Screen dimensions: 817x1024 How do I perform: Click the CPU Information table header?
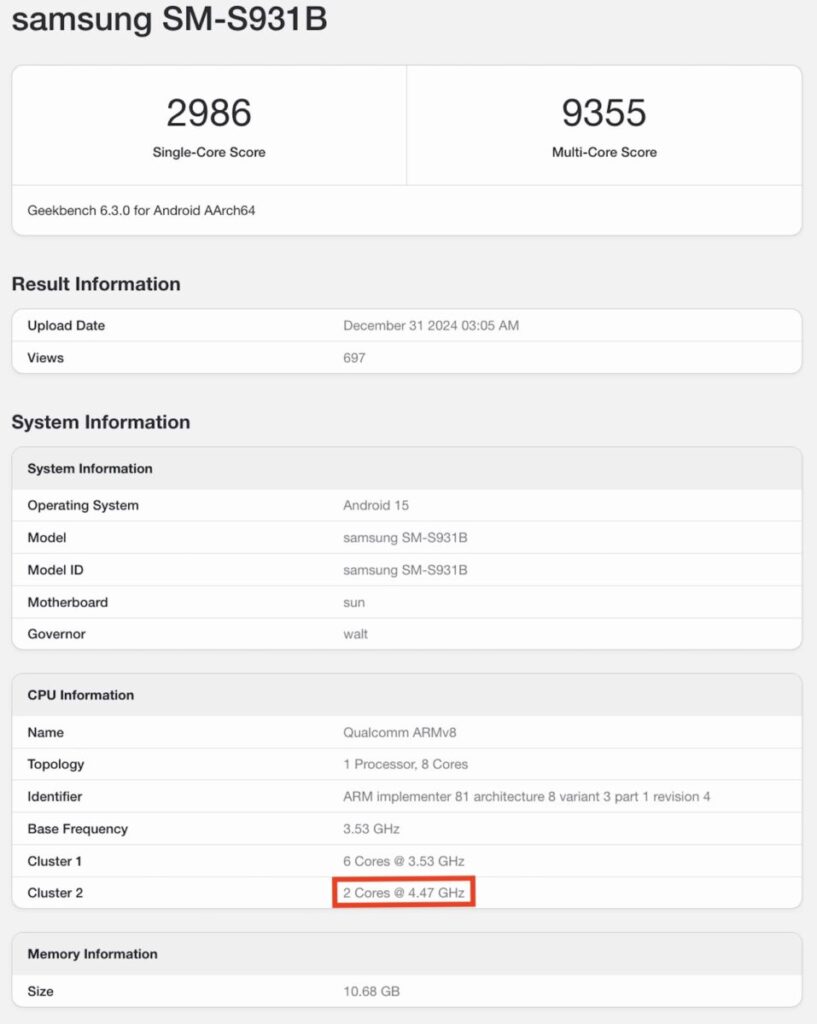pyautogui.click(x=81, y=695)
